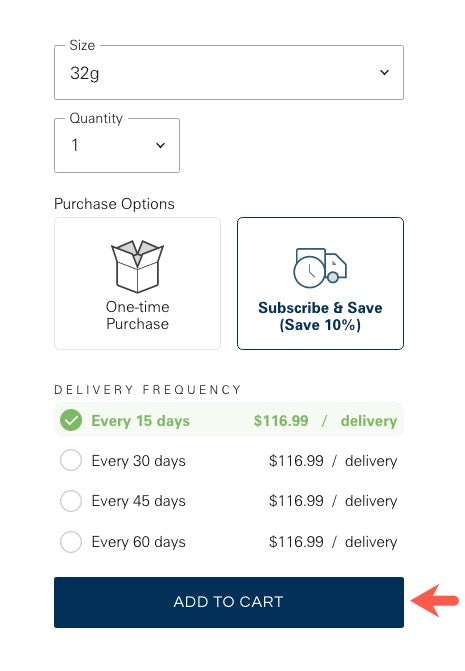This screenshot has height=671, width=465.
Task: Choose the Subscribe & Save option card
Action: [320, 283]
